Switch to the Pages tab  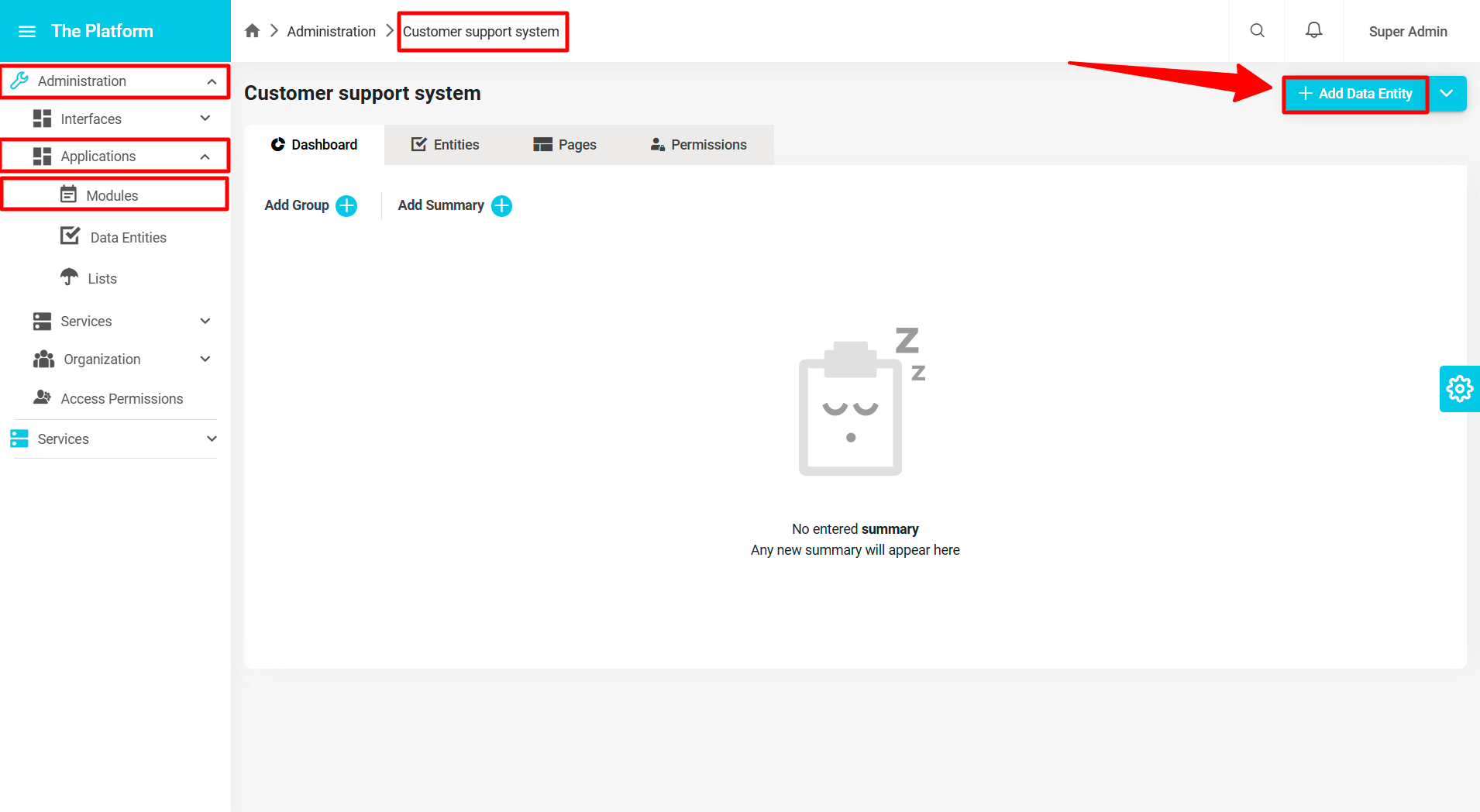[565, 145]
